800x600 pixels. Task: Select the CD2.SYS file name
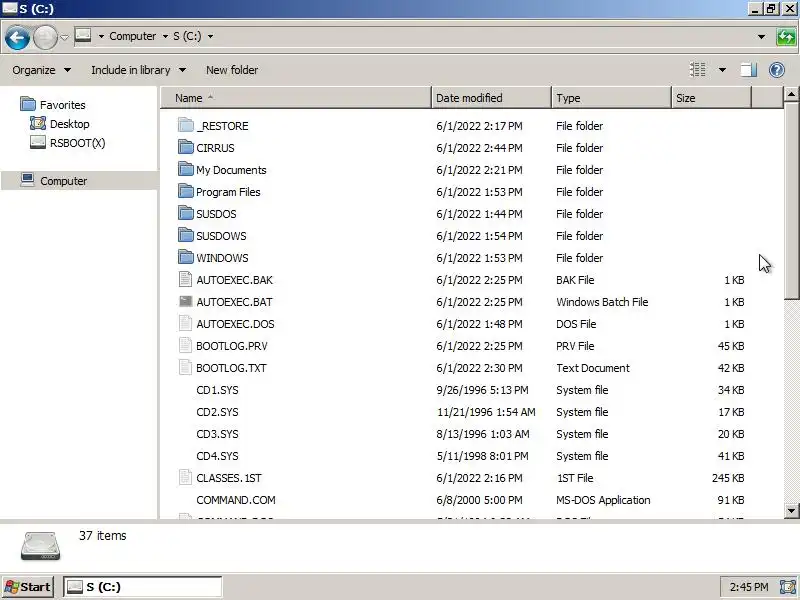click(217, 412)
